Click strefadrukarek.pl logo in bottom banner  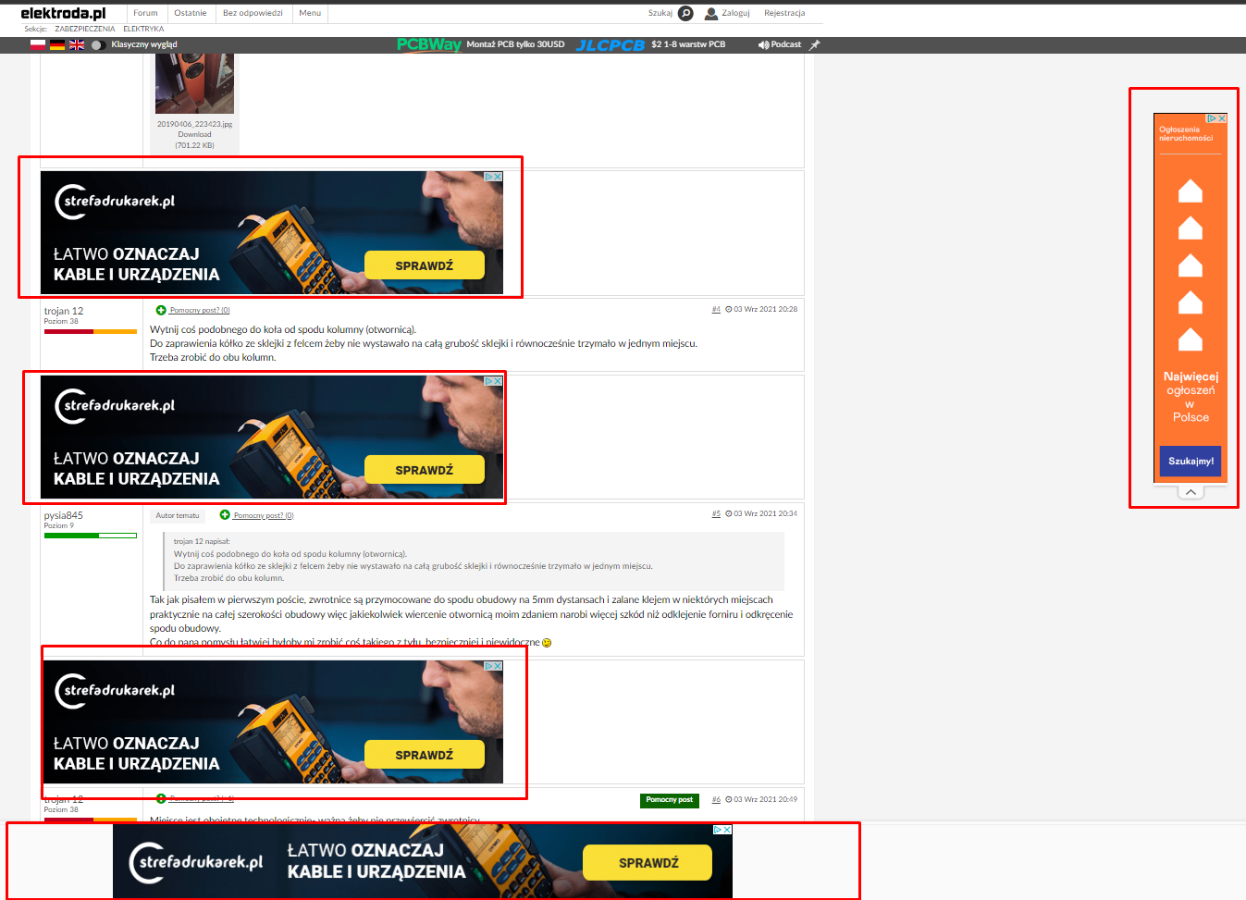tap(196, 862)
